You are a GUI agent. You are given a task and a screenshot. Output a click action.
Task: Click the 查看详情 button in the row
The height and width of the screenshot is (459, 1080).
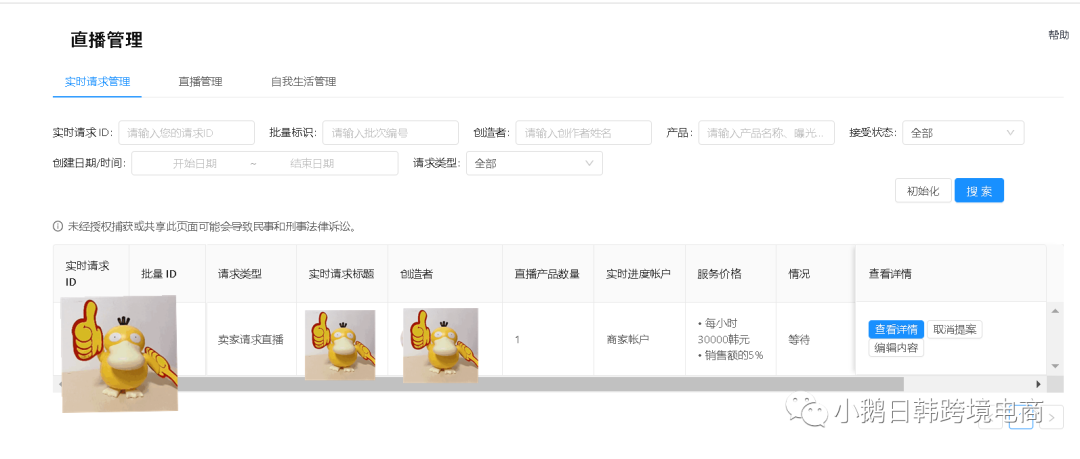click(x=896, y=329)
